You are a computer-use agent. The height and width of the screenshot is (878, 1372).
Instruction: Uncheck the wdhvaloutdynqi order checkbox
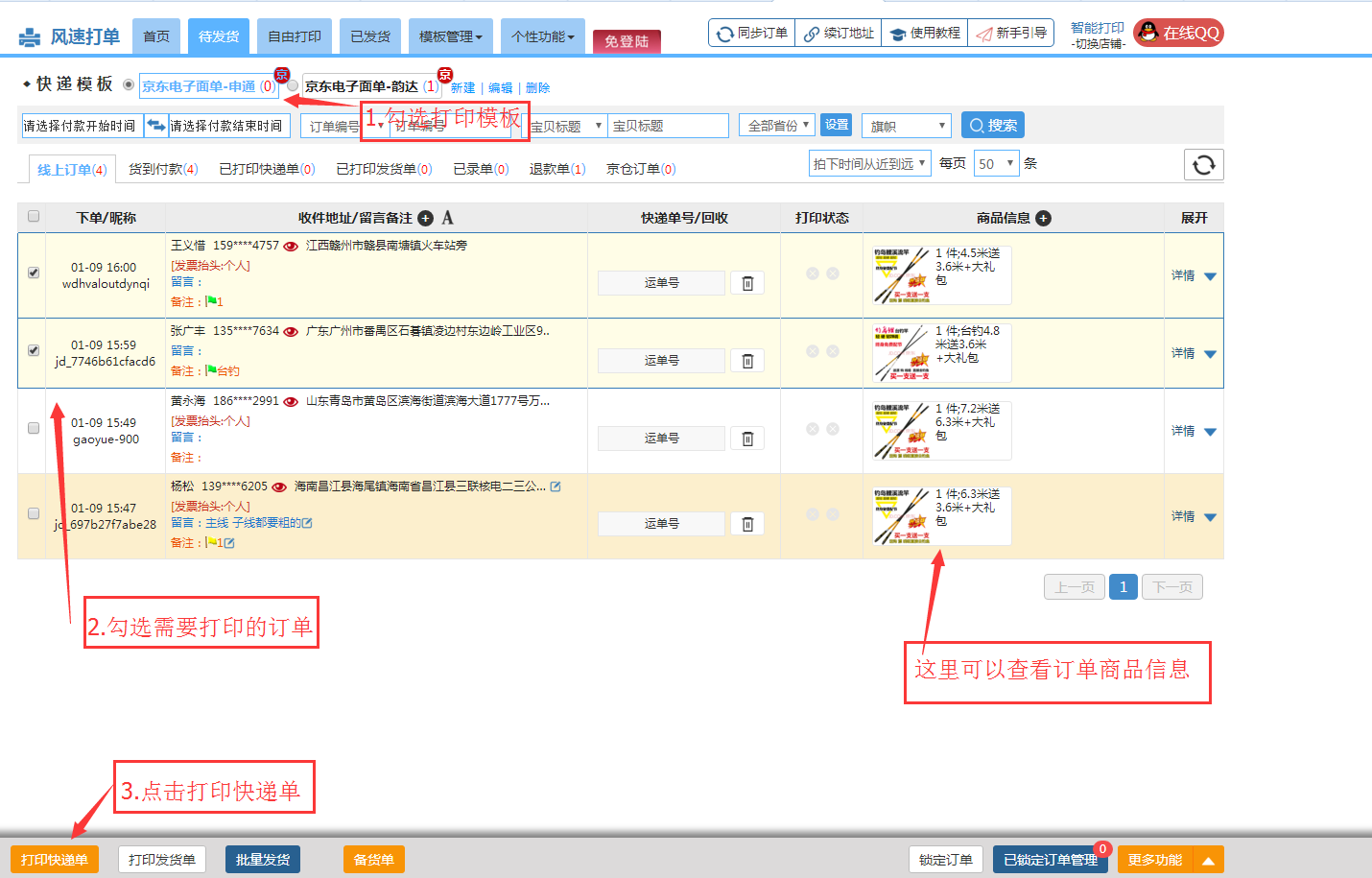click(x=34, y=273)
